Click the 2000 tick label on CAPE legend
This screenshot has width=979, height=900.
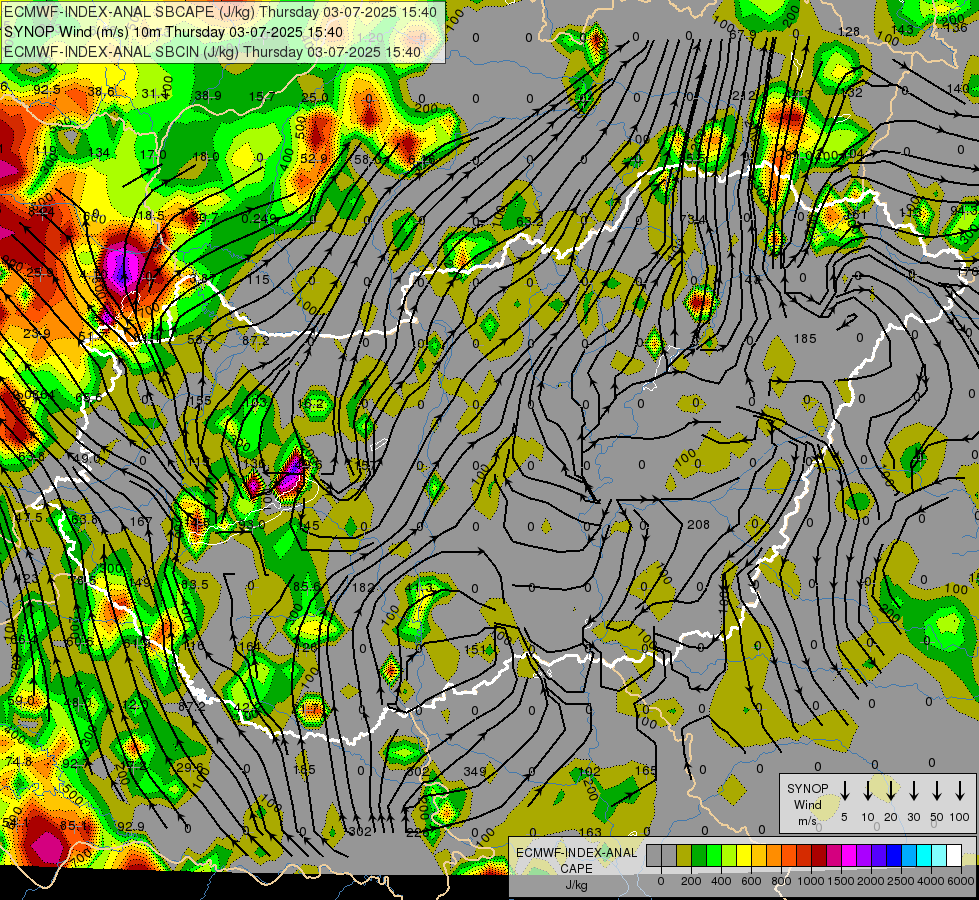coord(871,881)
